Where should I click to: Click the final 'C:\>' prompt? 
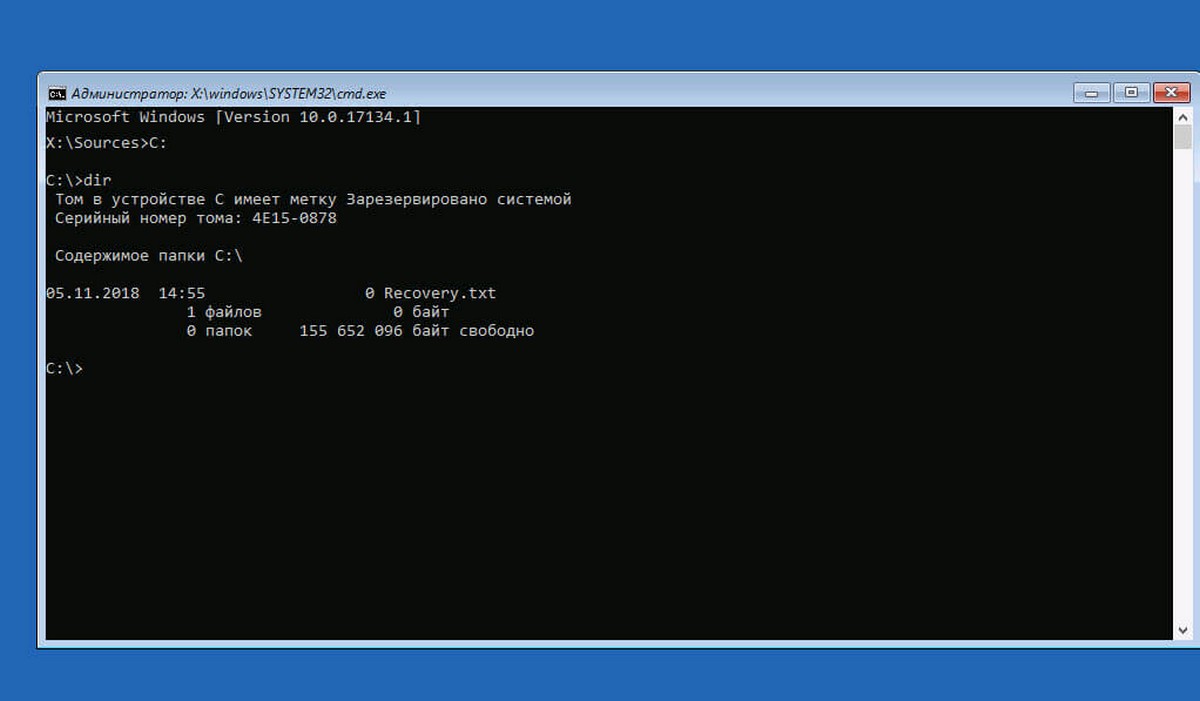coord(65,368)
